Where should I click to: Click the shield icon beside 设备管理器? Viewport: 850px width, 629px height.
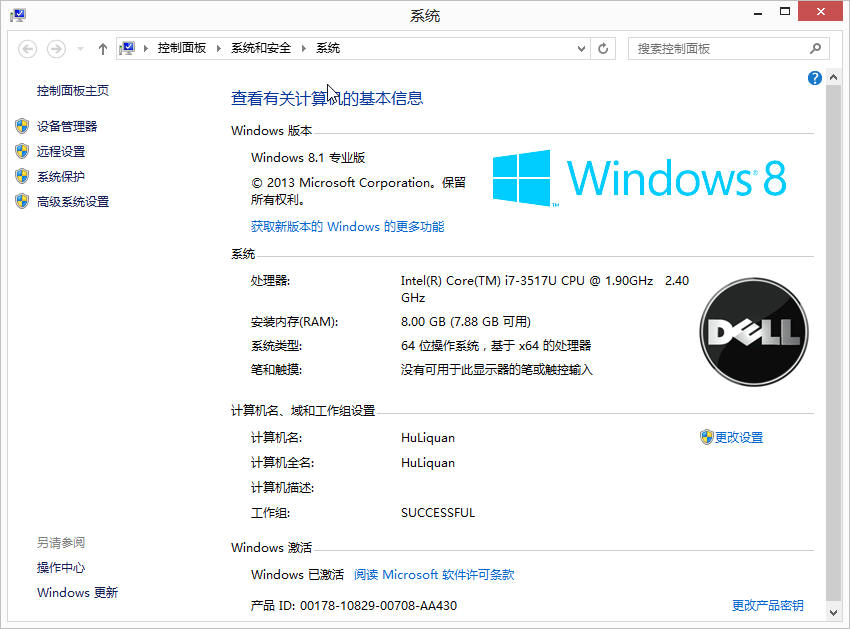click(x=22, y=126)
